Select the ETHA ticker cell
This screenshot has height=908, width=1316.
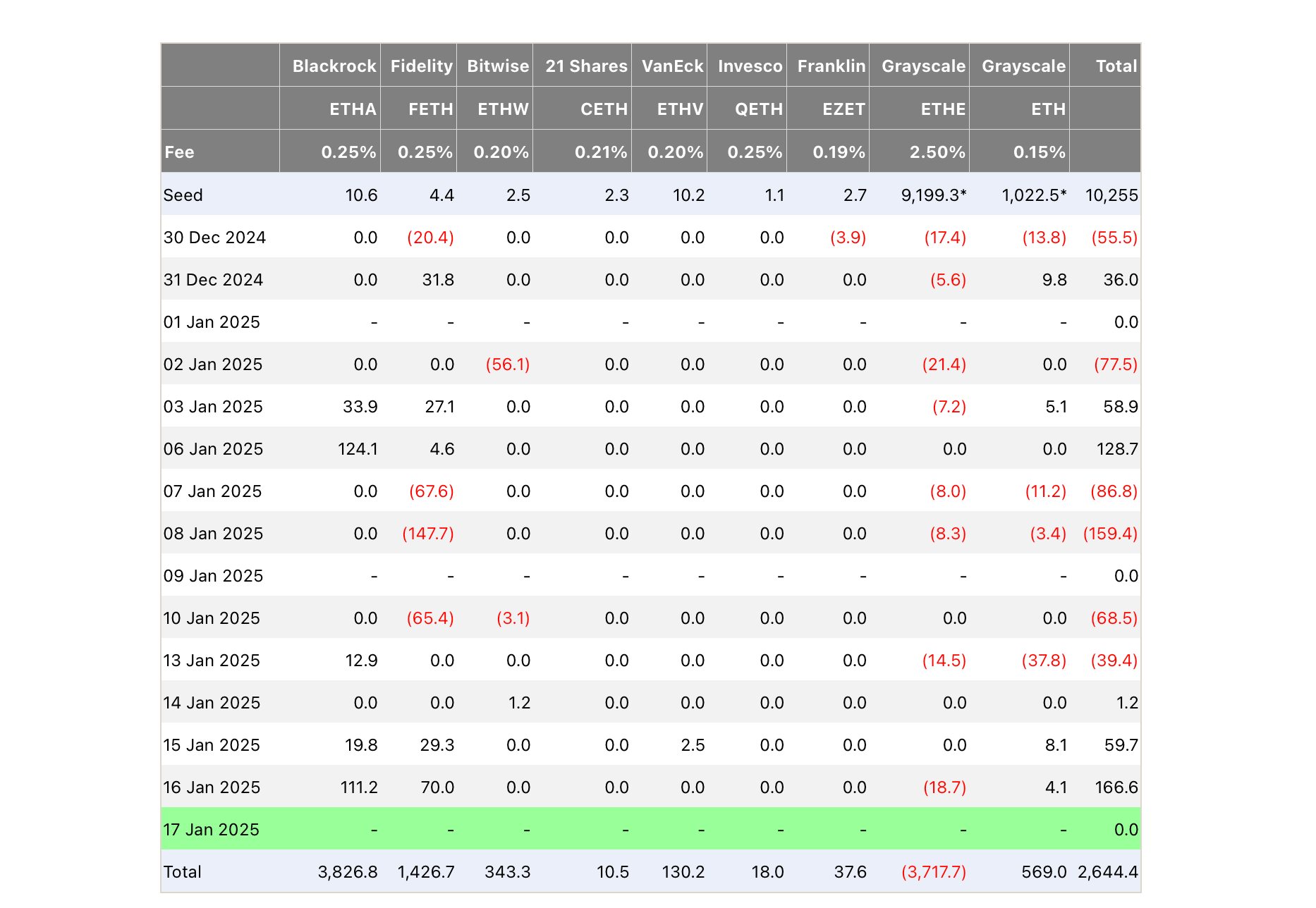(x=353, y=109)
